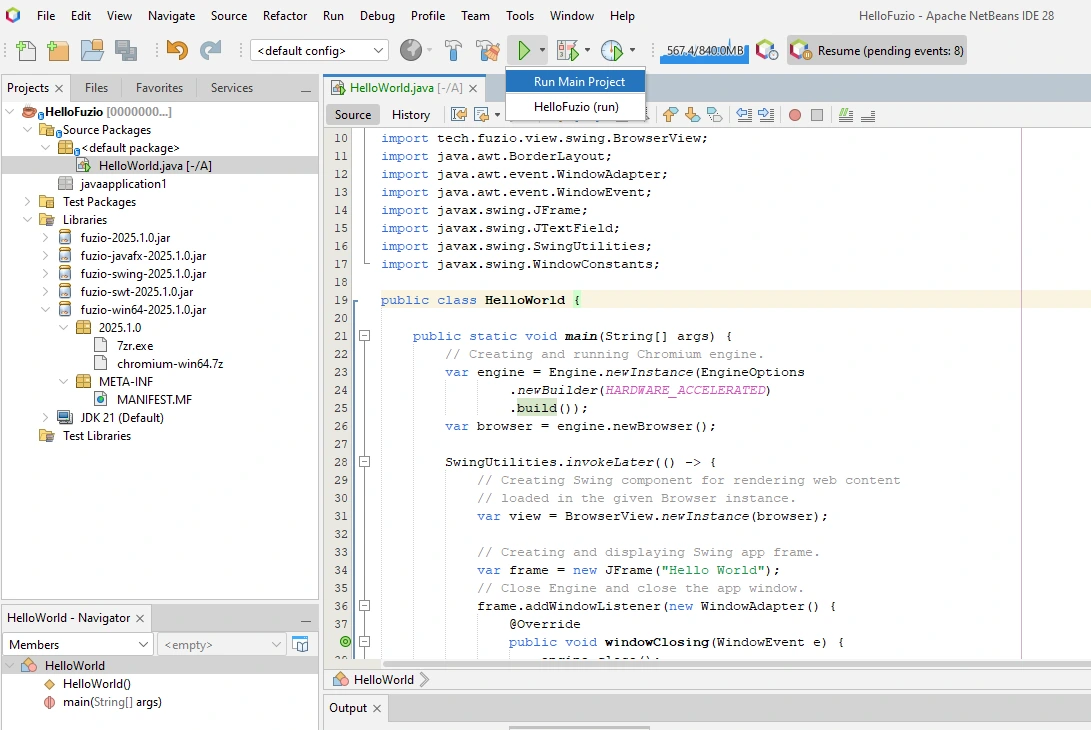The height and width of the screenshot is (730, 1091).
Task: Click the green Run Project arrow
Action: (x=524, y=50)
